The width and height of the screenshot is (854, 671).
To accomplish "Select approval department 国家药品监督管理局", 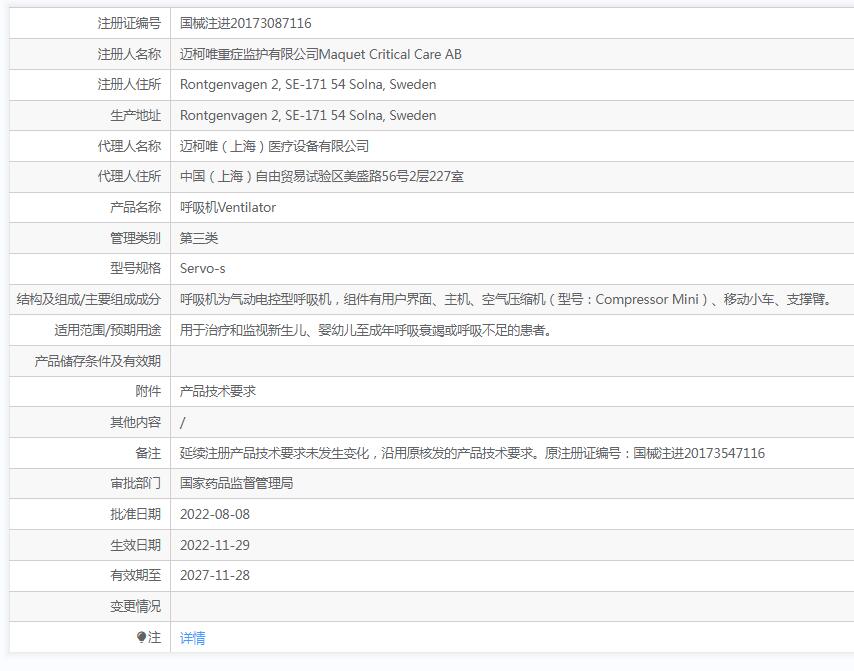I will pyautogui.click(x=236, y=483).
